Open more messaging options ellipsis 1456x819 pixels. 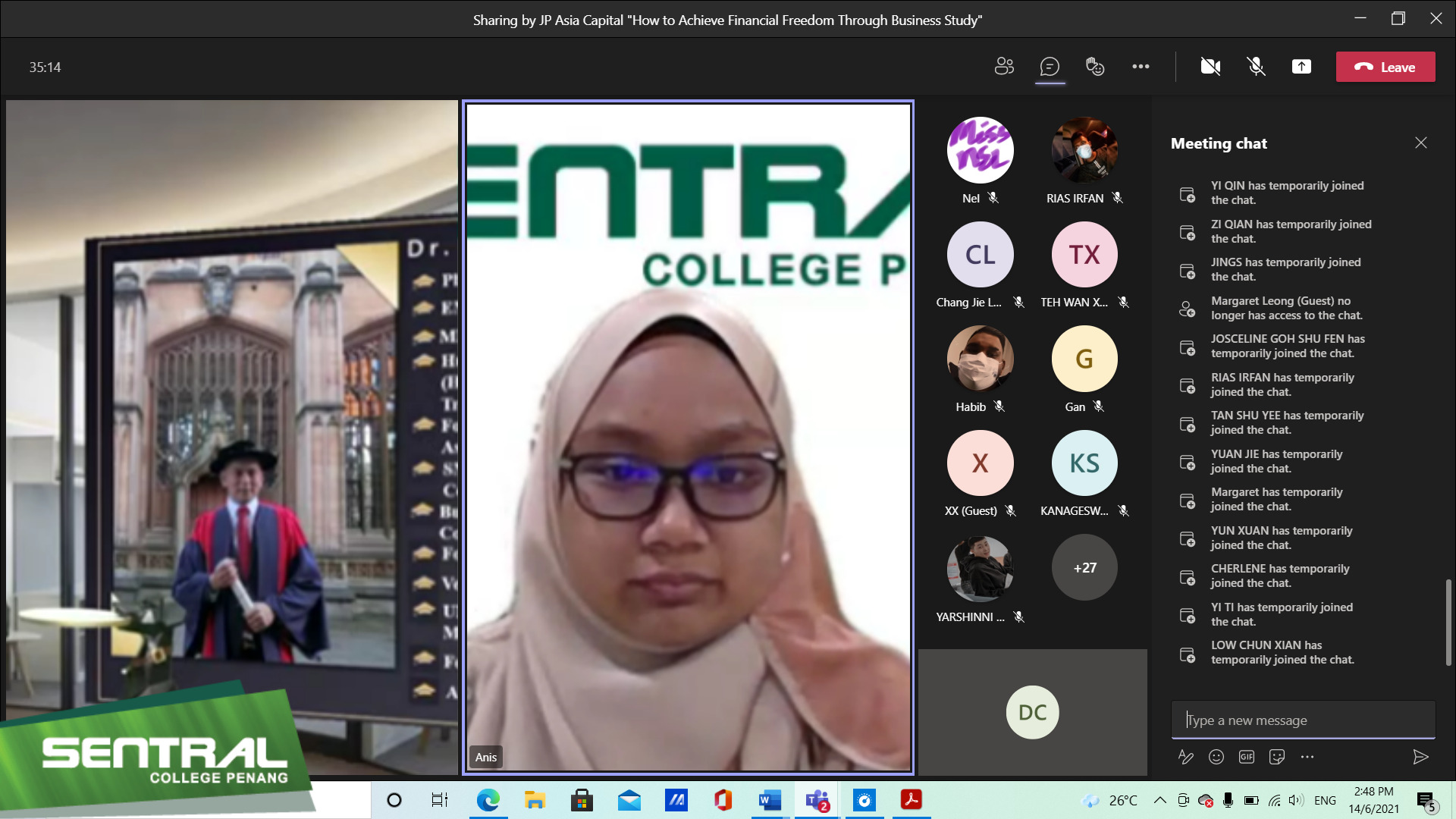pos(1307,756)
